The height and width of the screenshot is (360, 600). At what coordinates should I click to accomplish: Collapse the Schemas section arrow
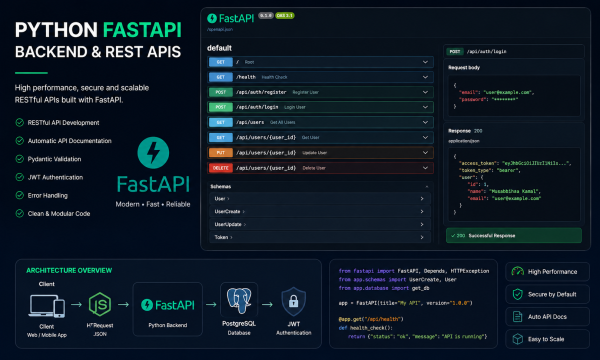[x=427, y=187]
